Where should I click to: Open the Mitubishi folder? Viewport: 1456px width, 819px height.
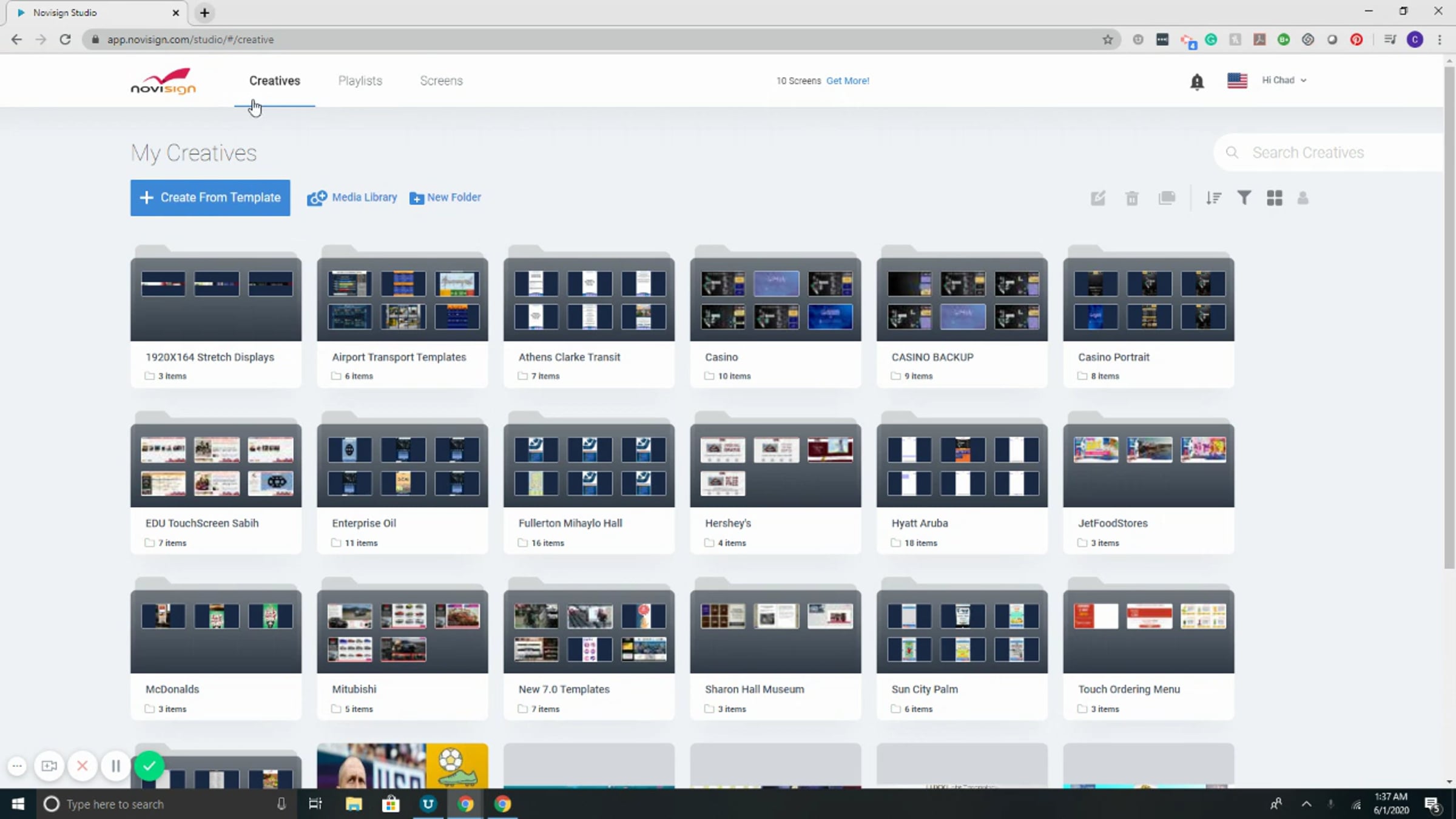tap(402, 649)
